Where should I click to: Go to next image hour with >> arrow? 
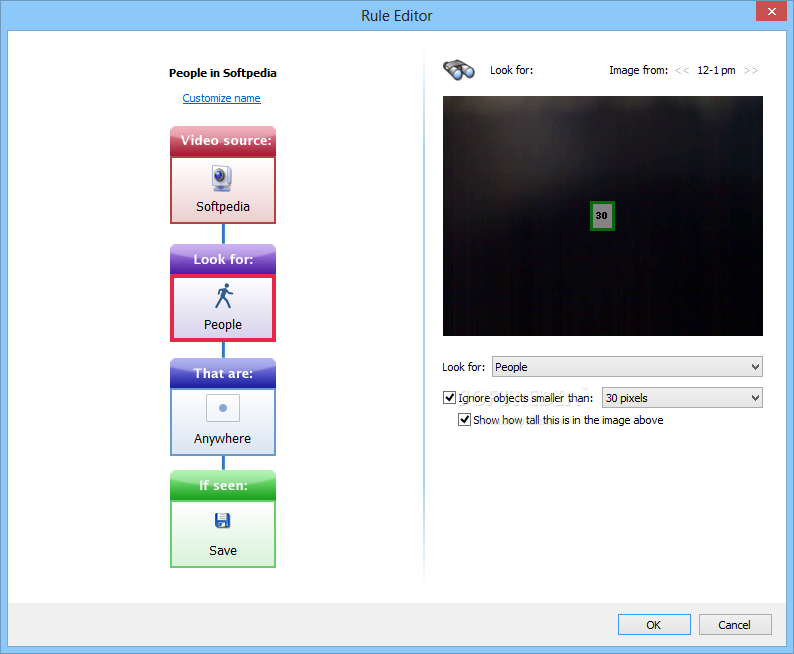750,70
